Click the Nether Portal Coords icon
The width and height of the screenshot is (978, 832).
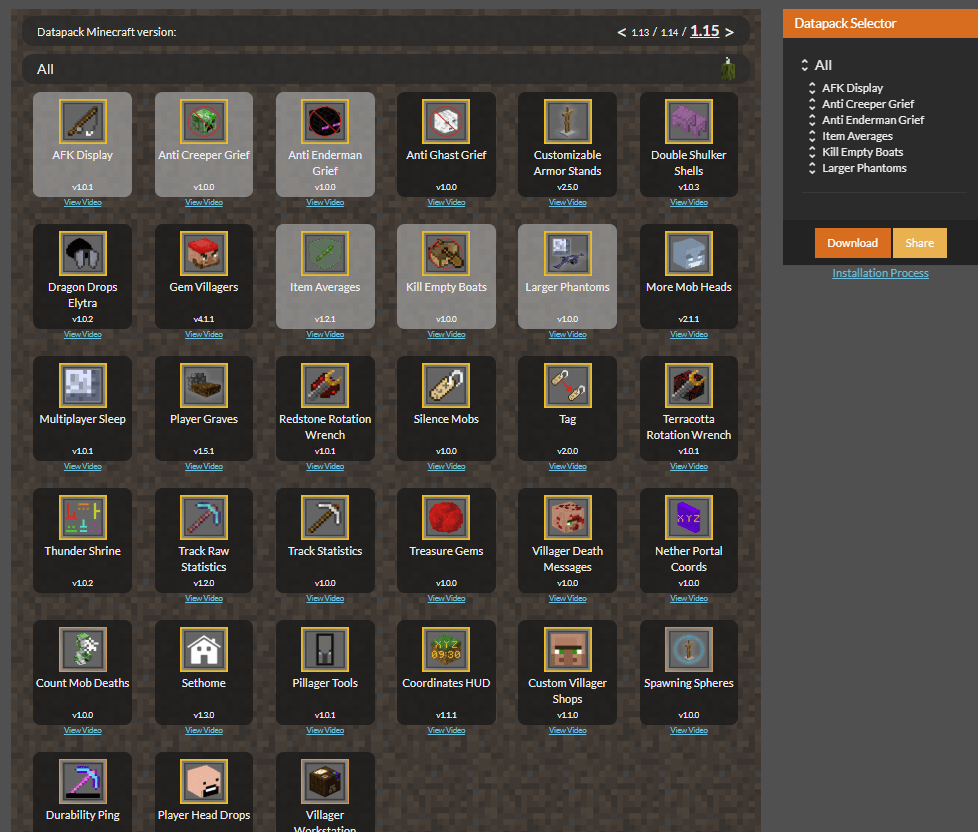click(689, 518)
